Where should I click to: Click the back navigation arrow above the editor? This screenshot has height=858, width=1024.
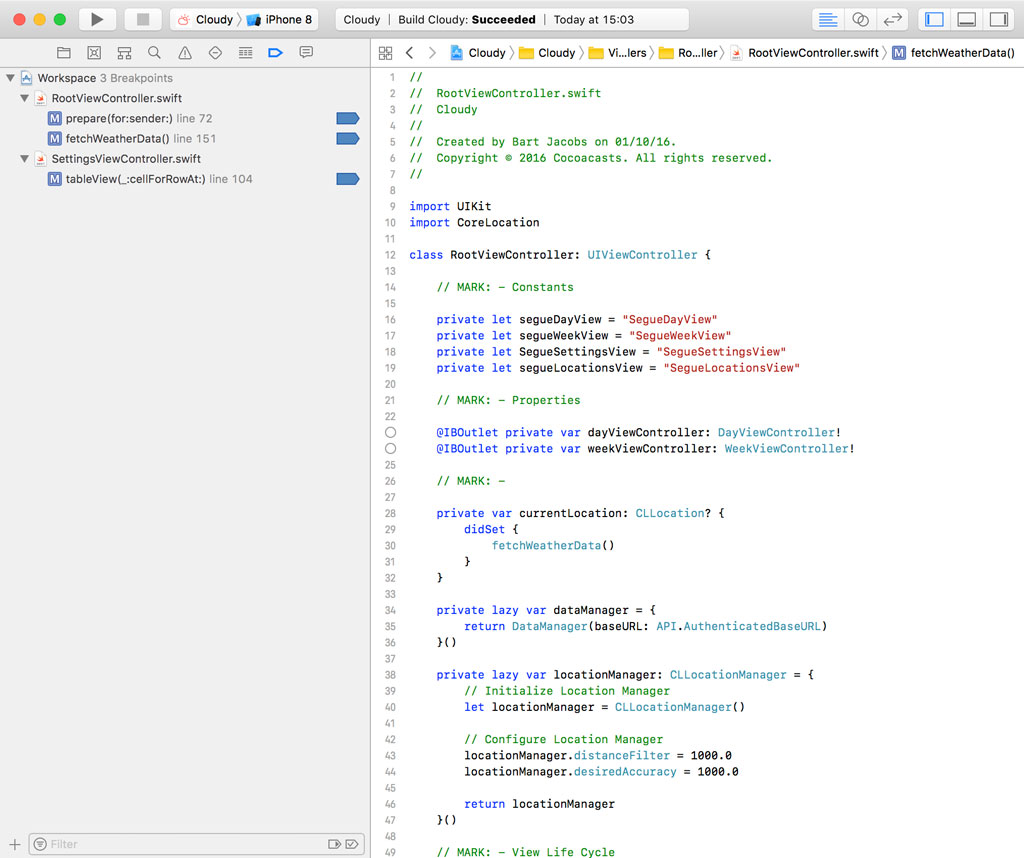point(408,52)
